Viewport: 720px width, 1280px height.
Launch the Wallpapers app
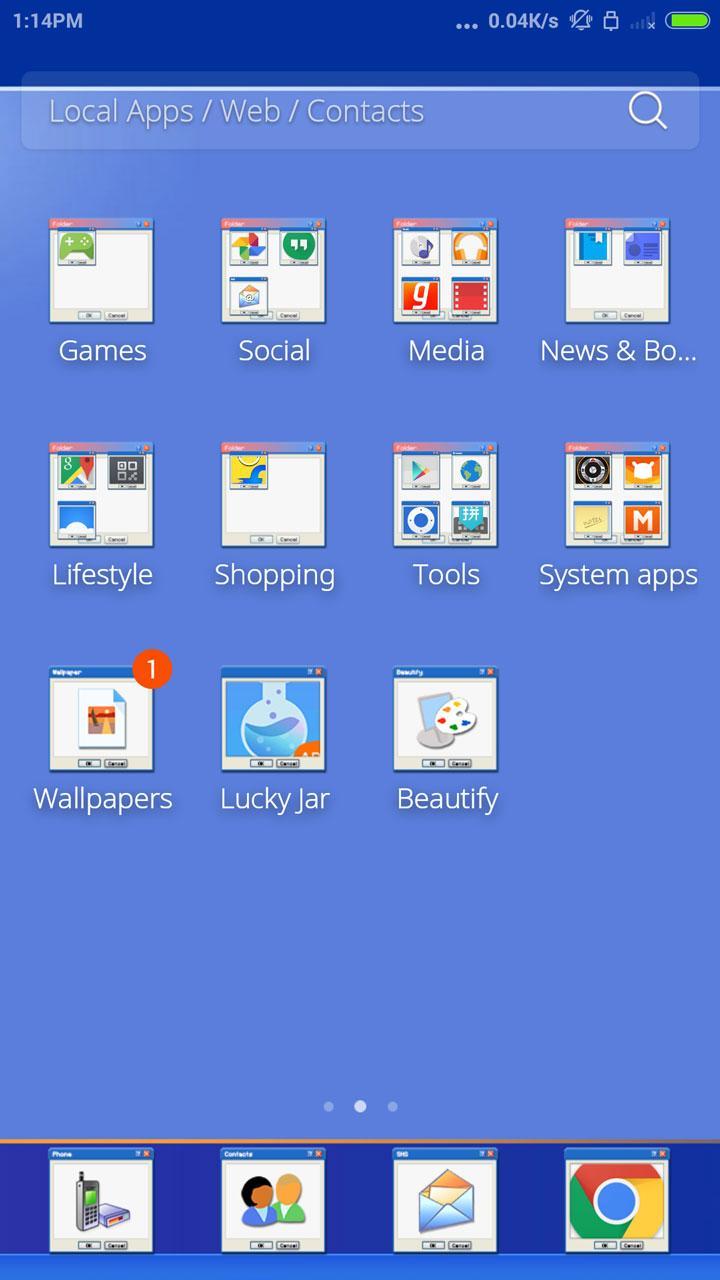102,719
